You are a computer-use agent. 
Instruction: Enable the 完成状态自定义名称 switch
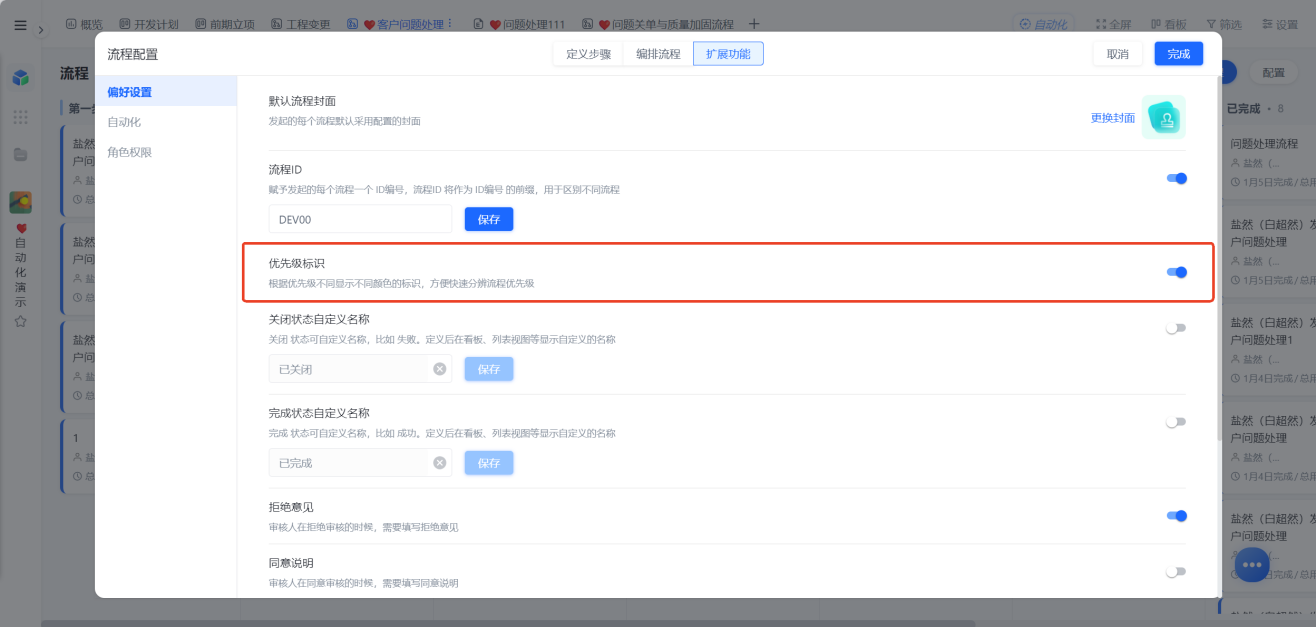[x=1176, y=422]
